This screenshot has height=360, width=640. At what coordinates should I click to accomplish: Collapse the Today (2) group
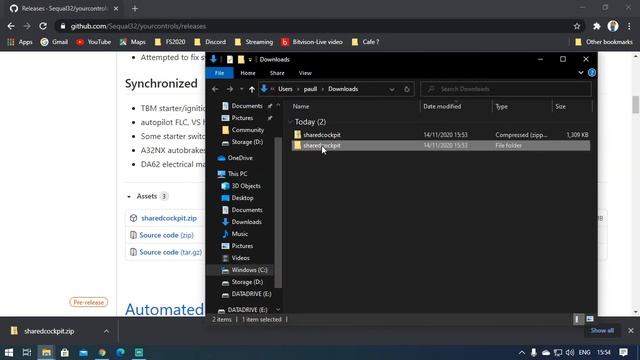tap(290, 122)
